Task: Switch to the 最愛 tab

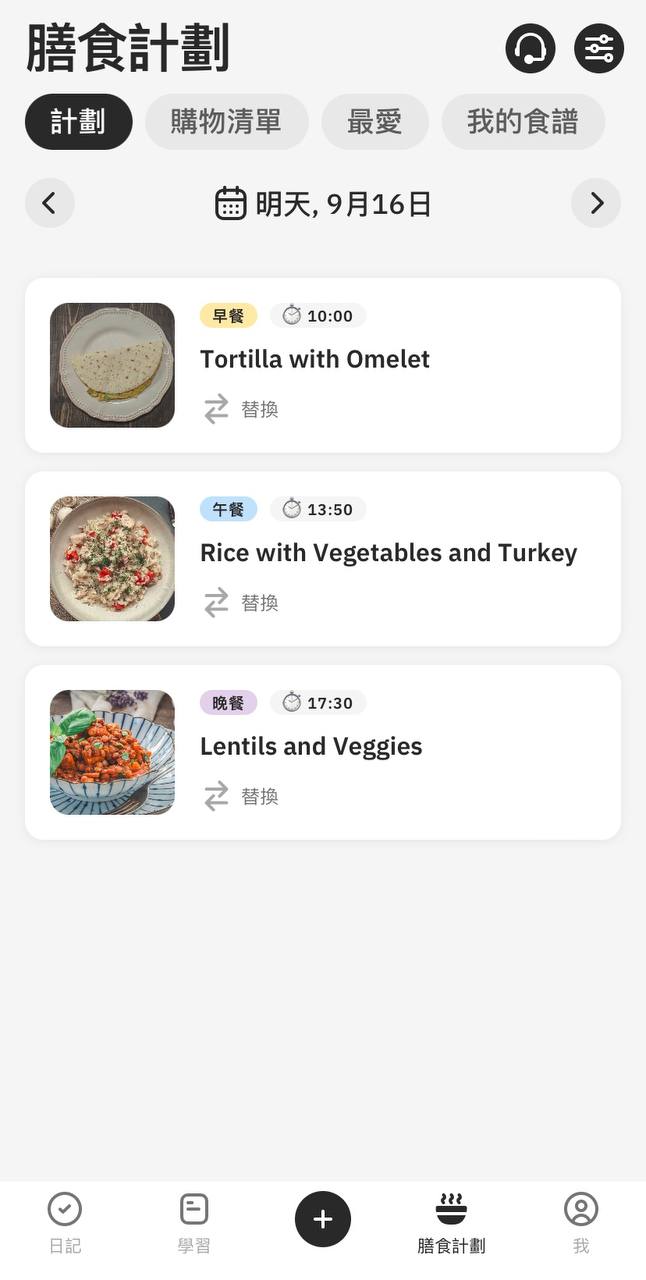Action: click(375, 122)
